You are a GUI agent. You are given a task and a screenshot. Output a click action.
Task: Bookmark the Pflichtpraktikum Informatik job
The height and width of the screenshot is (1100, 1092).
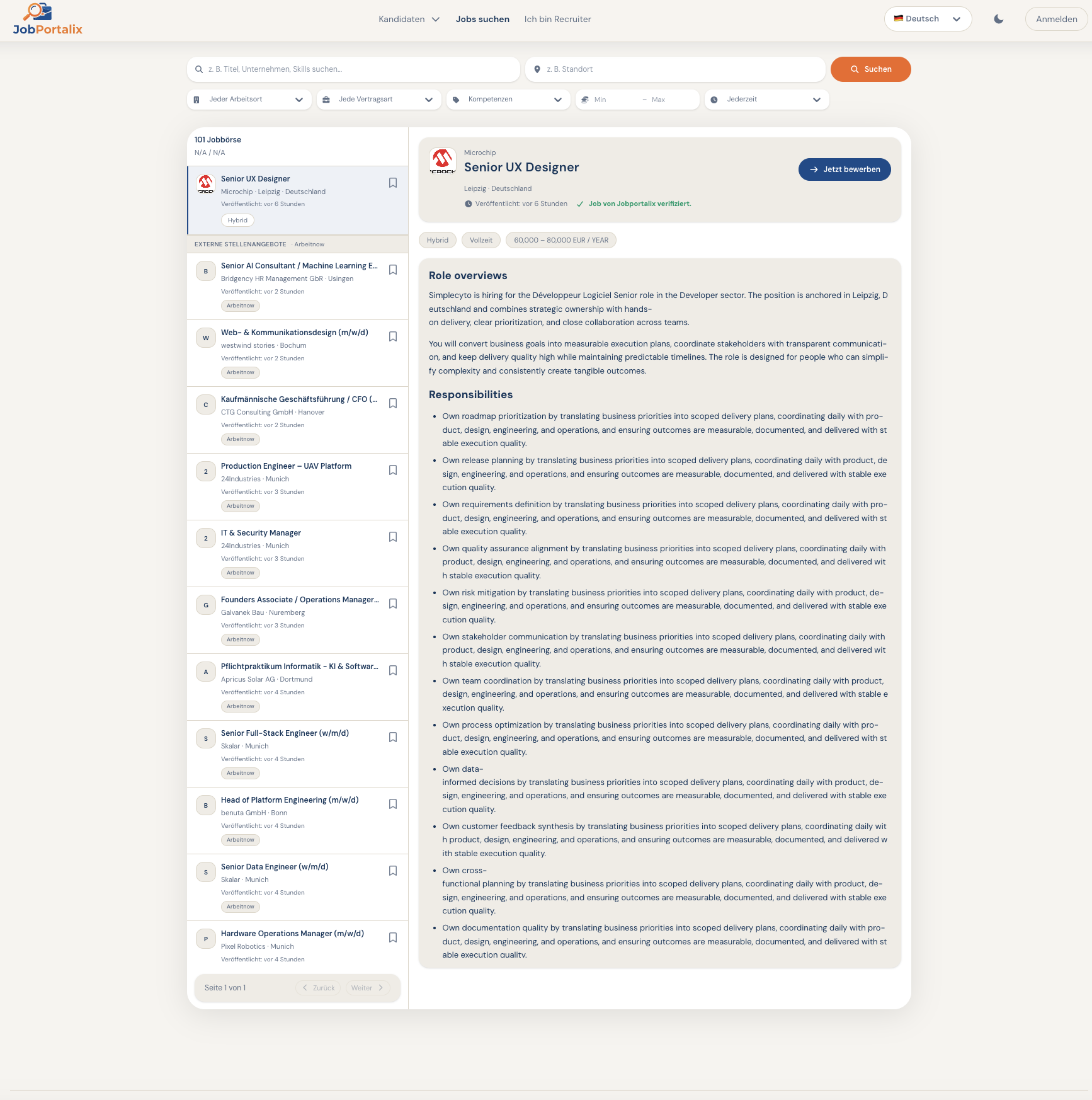pyautogui.click(x=393, y=670)
